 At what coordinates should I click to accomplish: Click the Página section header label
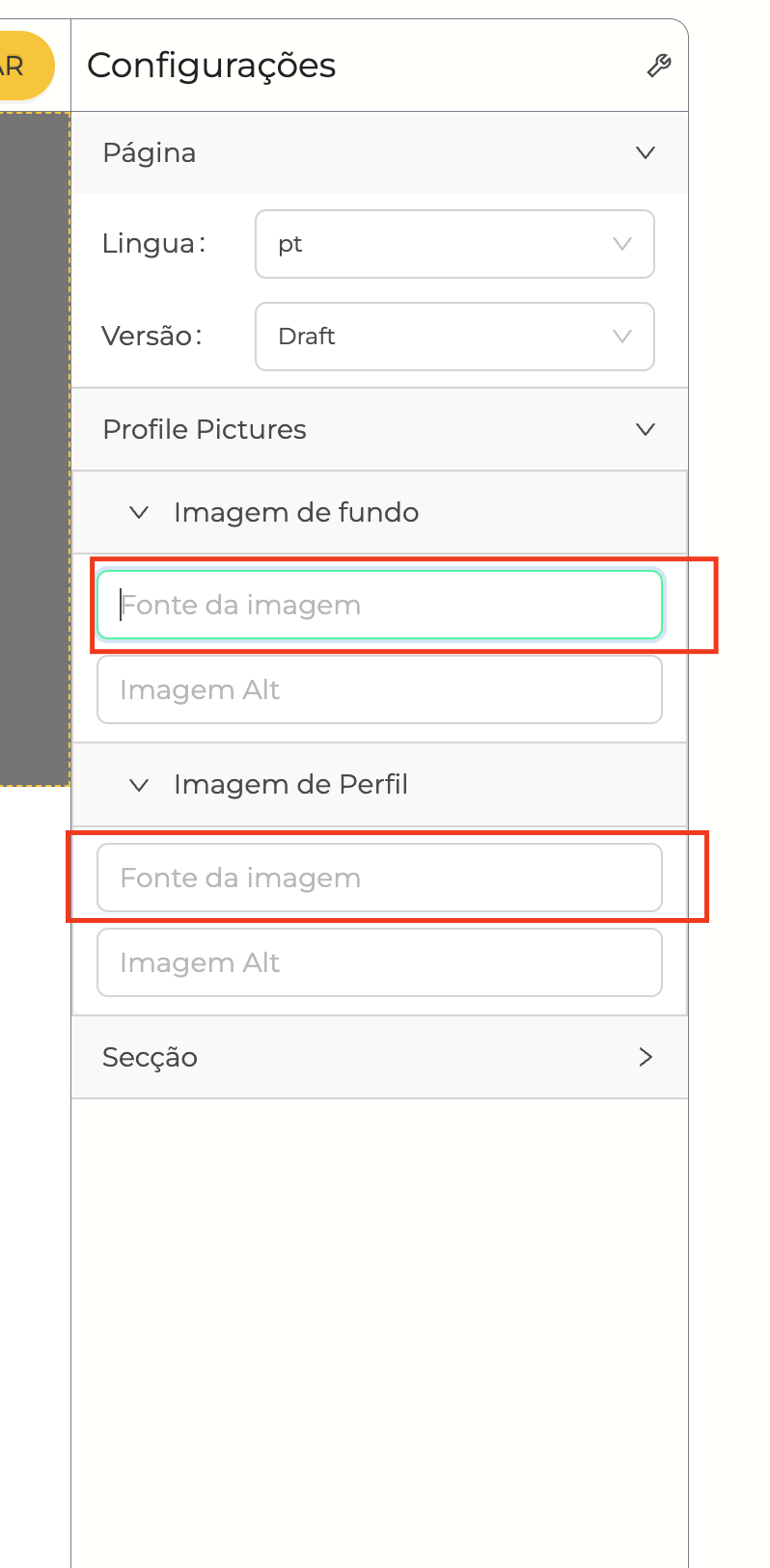click(150, 152)
